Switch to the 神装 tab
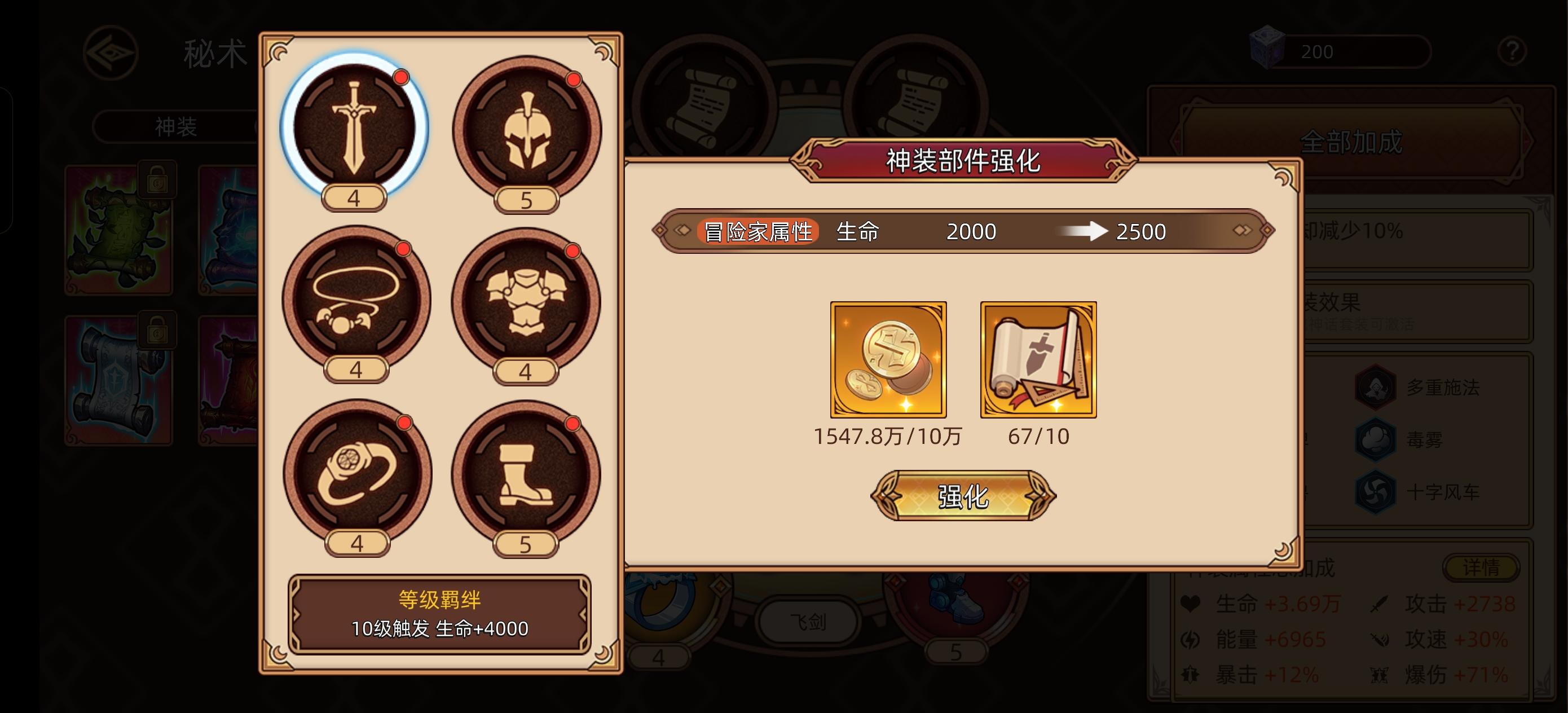The height and width of the screenshot is (713, 1568). pyautogui.click(x=176, y=127)
